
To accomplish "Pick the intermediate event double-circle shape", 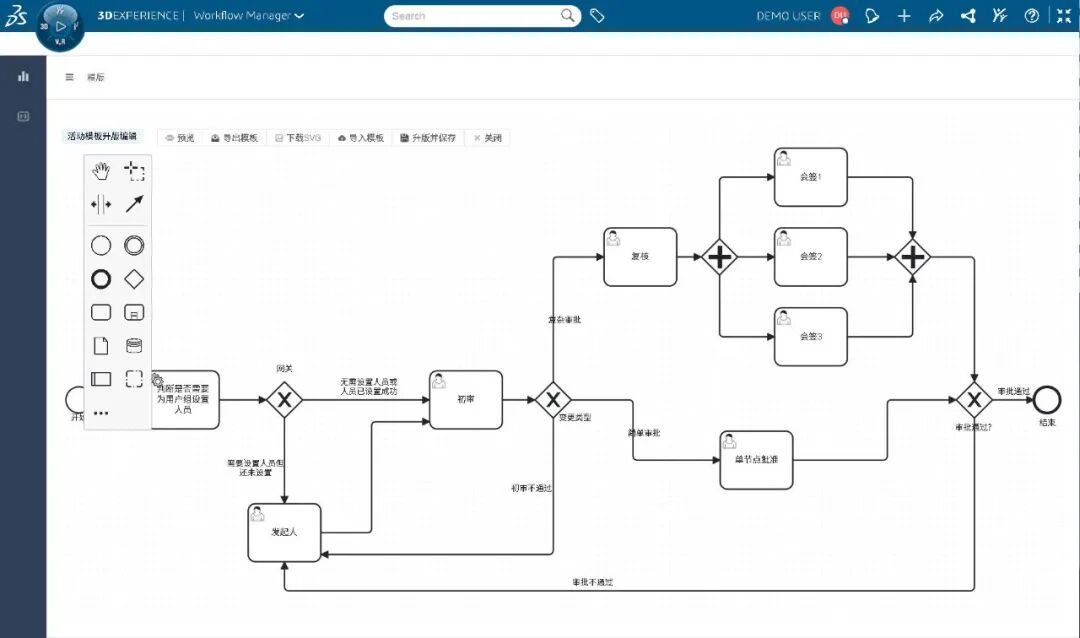I will [x=134, y=245].
